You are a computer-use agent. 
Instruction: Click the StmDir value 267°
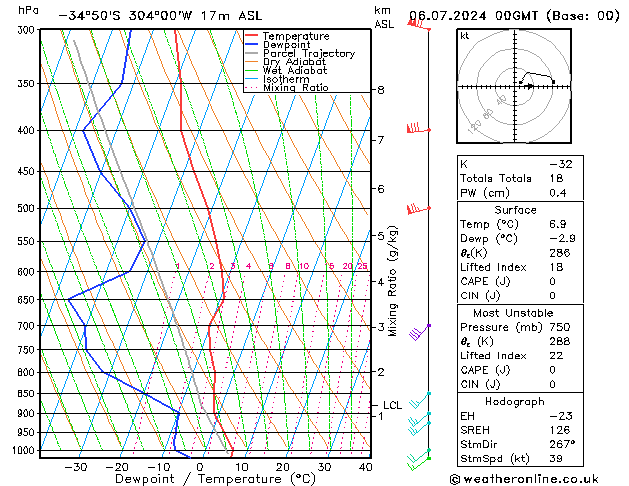click(x=562, y=445)
